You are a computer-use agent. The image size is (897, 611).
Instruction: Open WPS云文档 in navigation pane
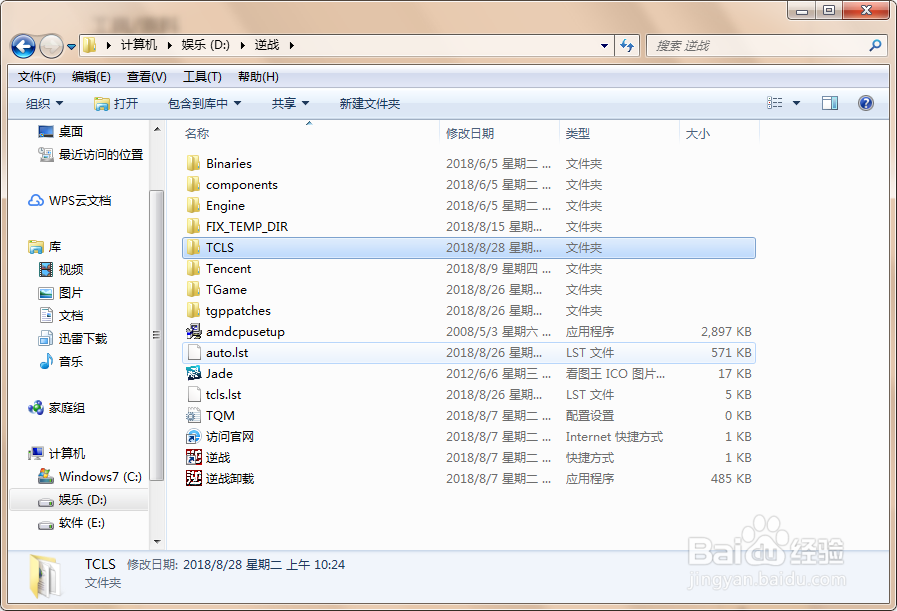[80, 201]
